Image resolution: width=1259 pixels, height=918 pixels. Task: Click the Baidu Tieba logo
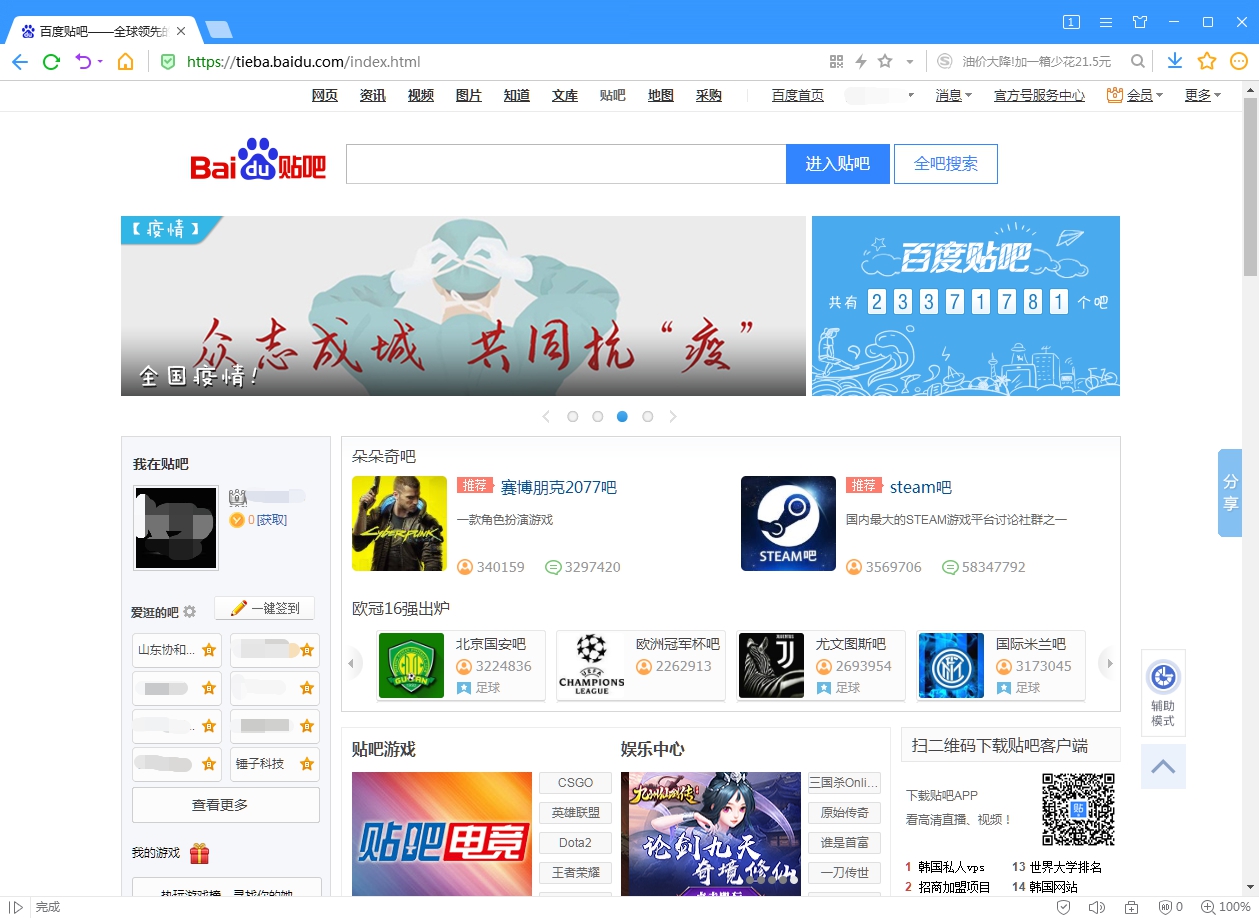tap(258, 162)
